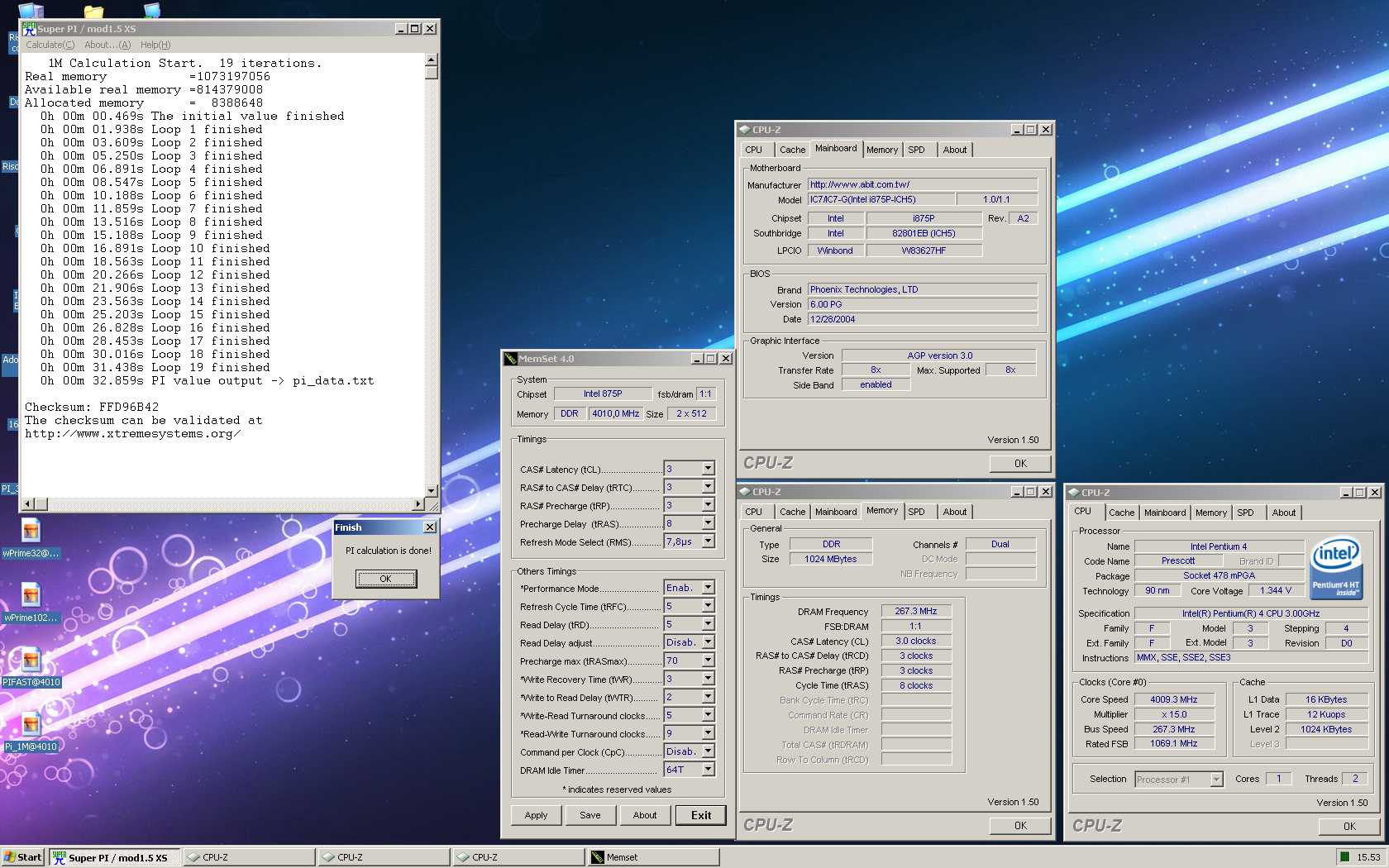Image resolution: width=1389 pixels, height=868 pixels.
Task: Switch to CPU tab in Mainboard CPU-Z window
Action: click(754, 150)
